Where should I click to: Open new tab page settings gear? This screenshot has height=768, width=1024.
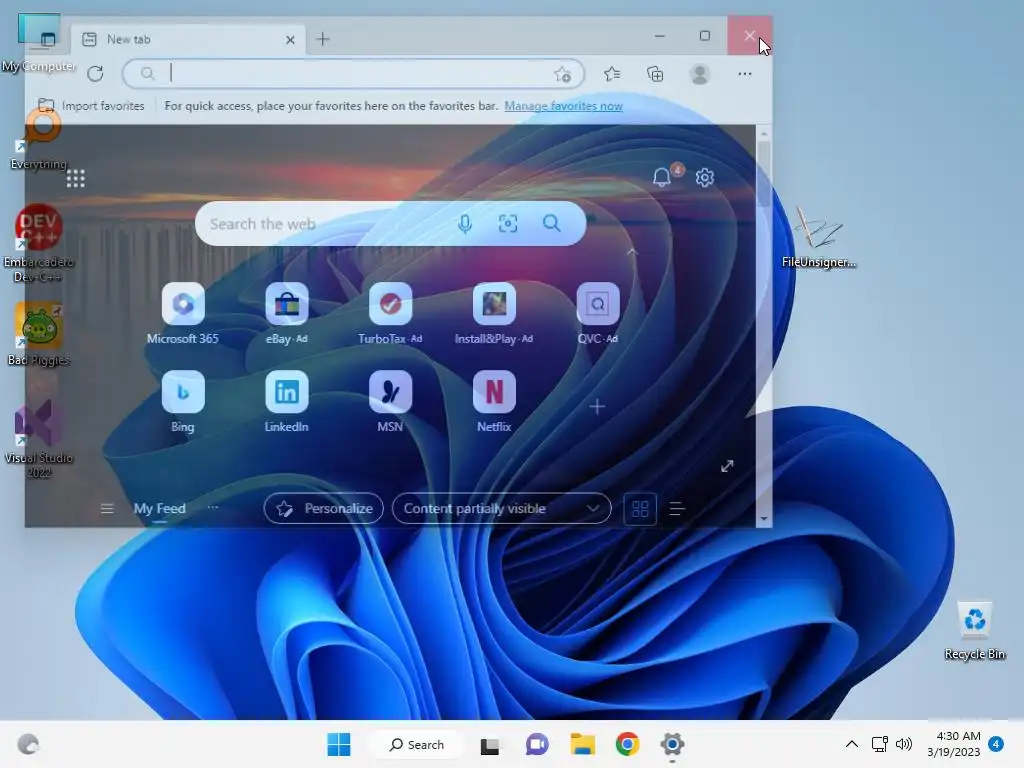[x=705, y=178]
